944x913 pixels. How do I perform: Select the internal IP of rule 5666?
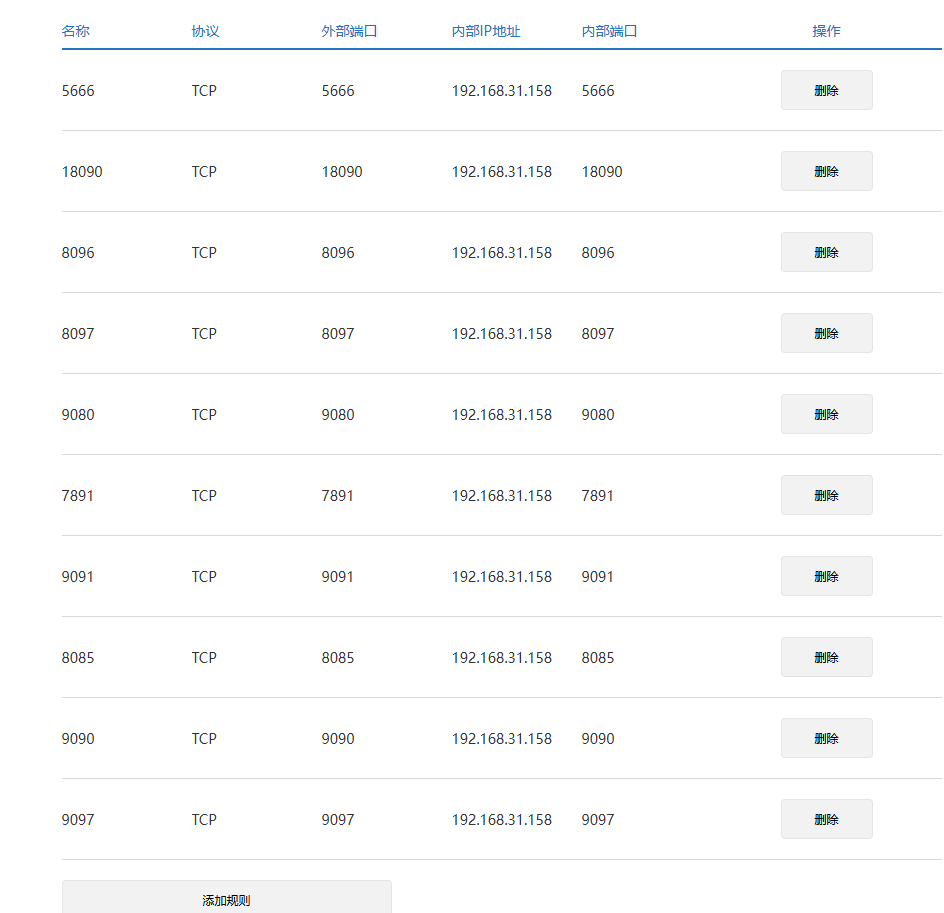501,91
